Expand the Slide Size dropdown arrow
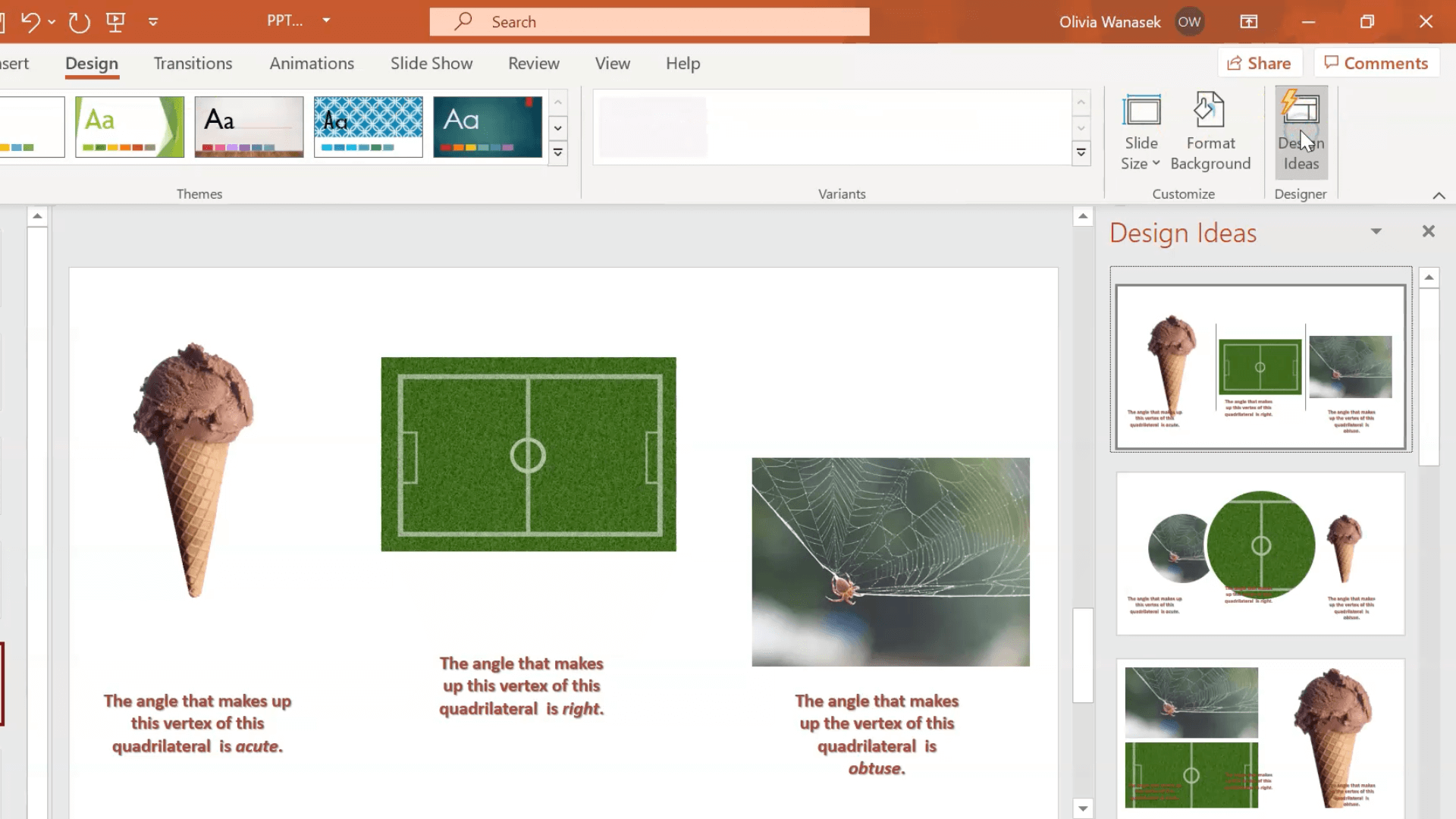The height and width of the screenshot is (819, 1456). tap(1156, 163)
